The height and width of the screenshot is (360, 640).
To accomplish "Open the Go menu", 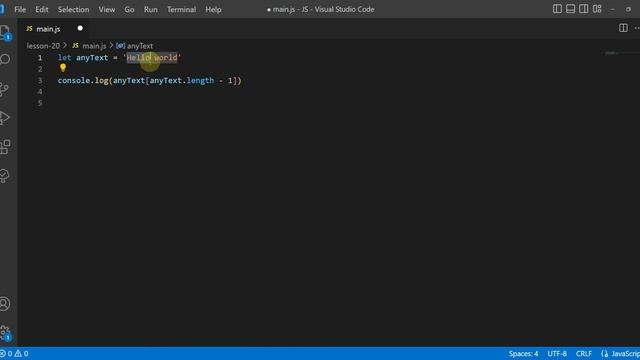I will (x=129, y=9).
